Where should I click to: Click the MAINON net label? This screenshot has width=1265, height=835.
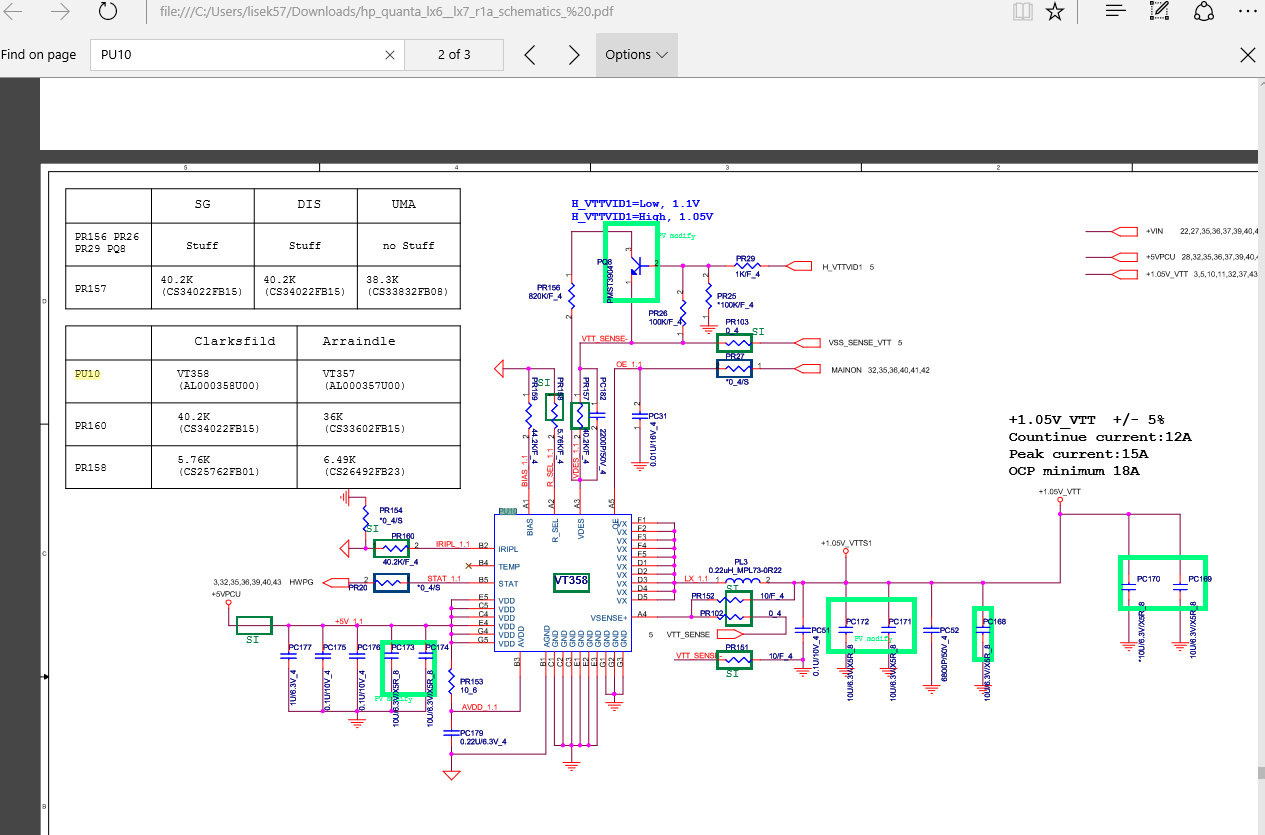[845, 370]
